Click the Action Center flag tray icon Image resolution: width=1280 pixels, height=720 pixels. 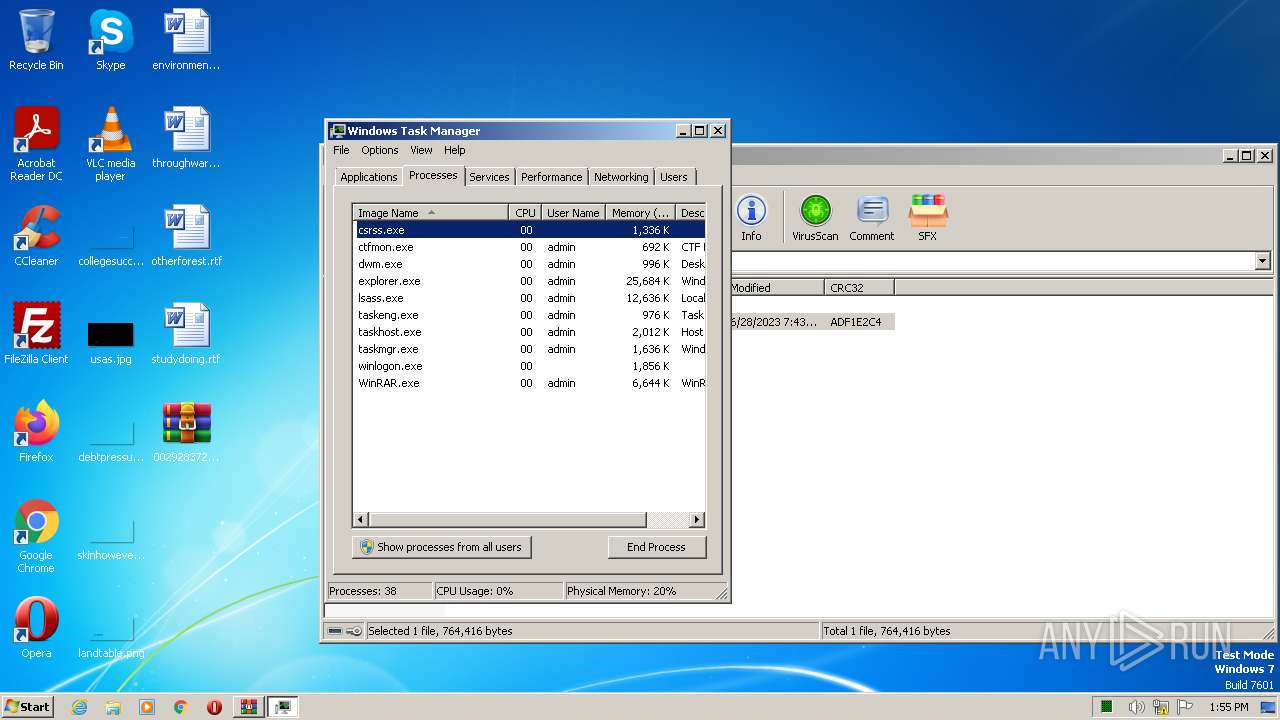click(x=1185, y=707)
